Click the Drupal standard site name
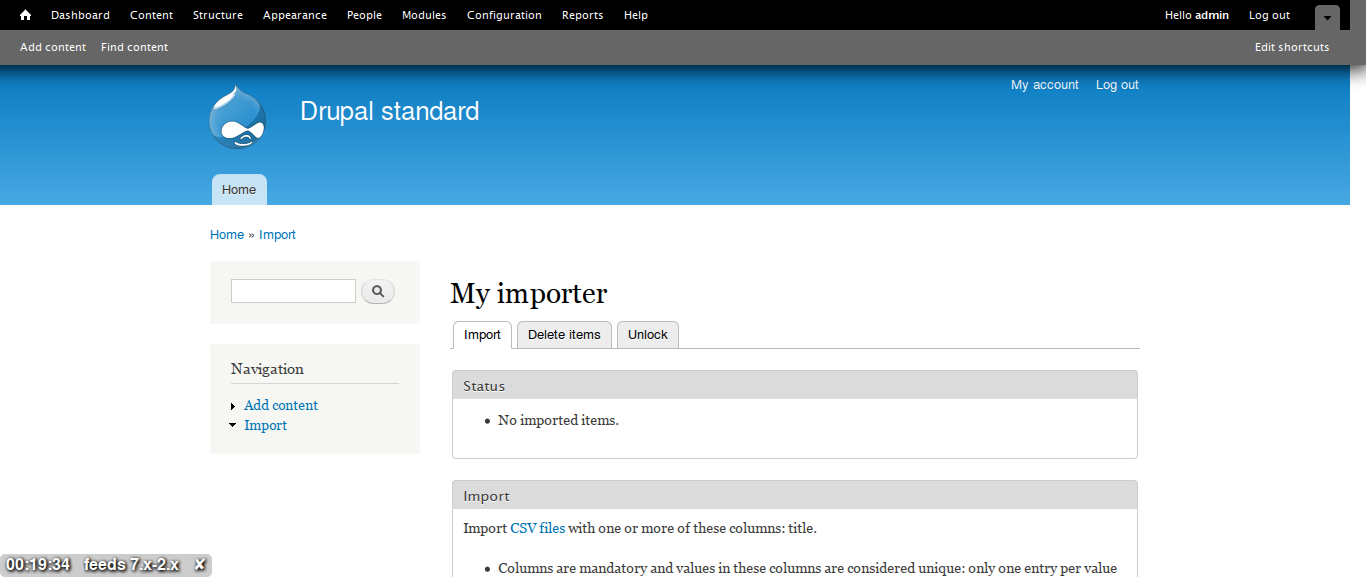 coord(389,111)
